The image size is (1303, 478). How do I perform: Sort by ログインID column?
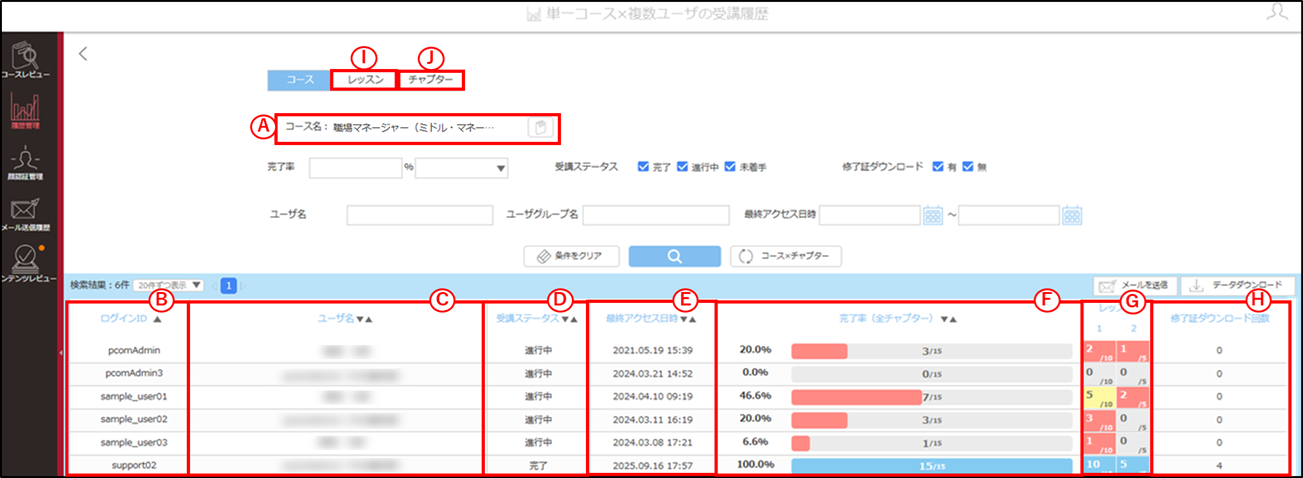click(130, 318)
